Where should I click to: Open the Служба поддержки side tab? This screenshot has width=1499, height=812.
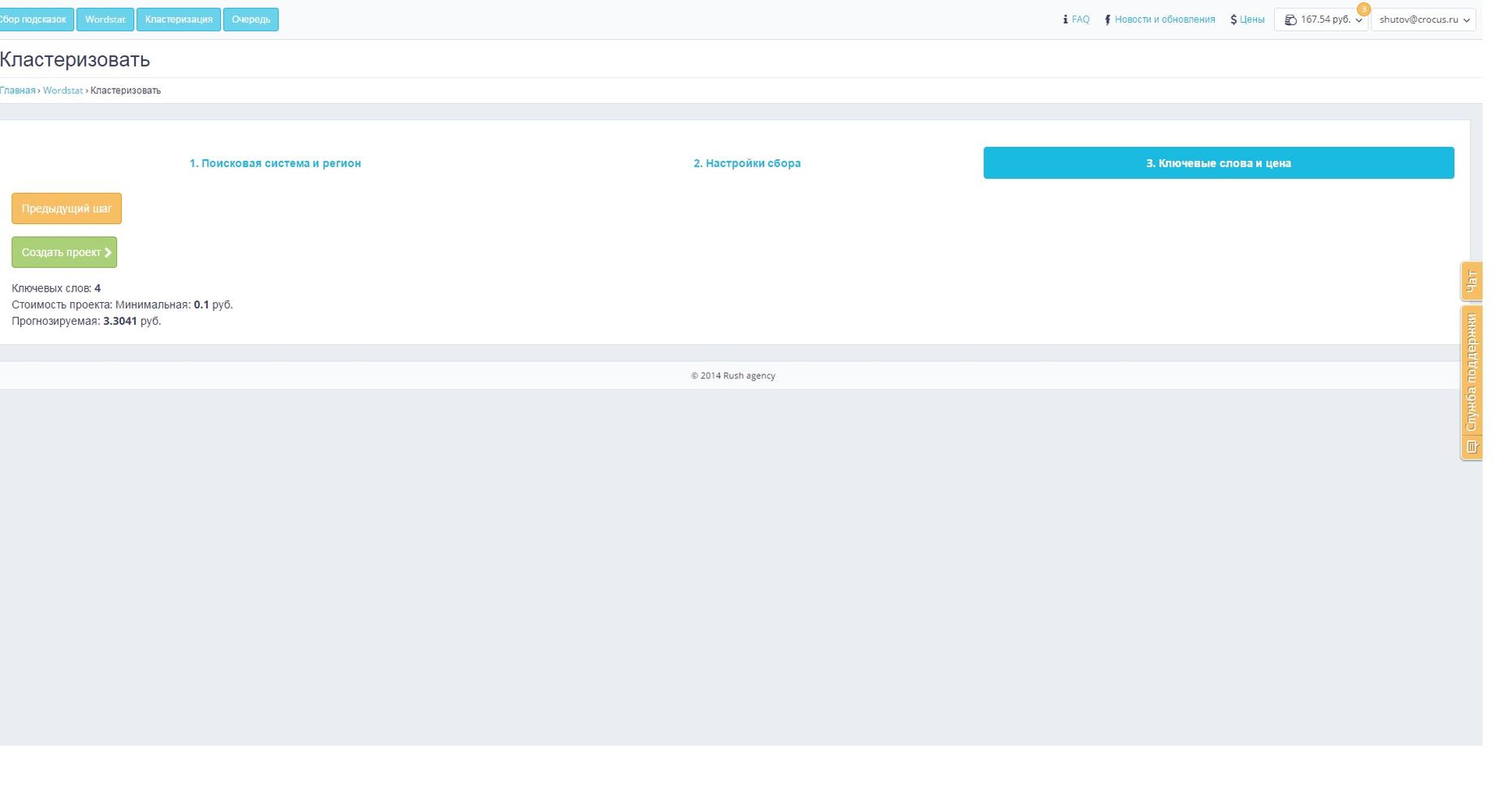click(x=1471, y=383)
